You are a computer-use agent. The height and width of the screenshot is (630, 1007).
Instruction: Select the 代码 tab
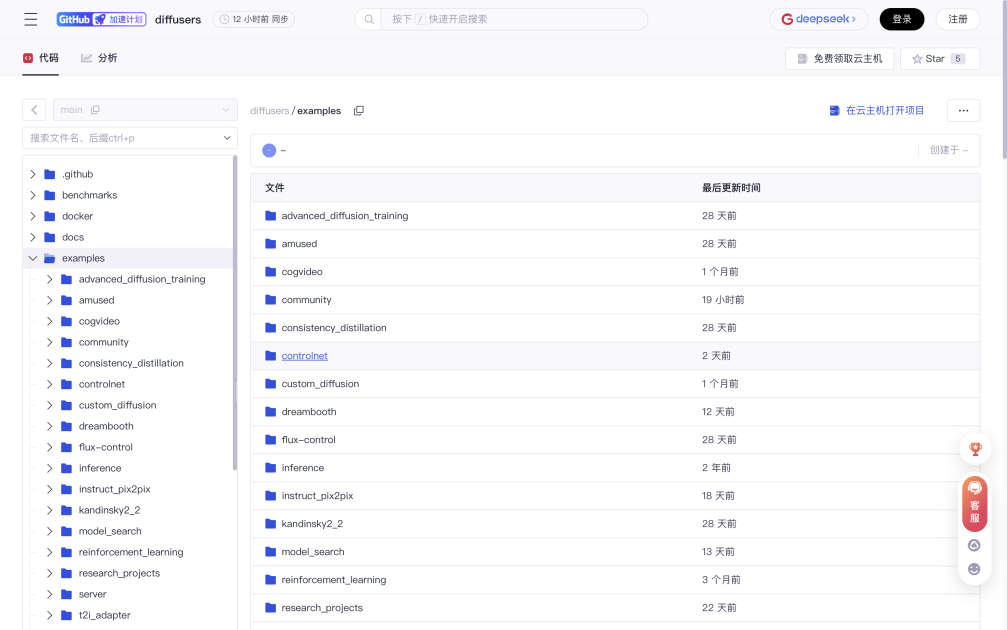(x=41, y=58)
